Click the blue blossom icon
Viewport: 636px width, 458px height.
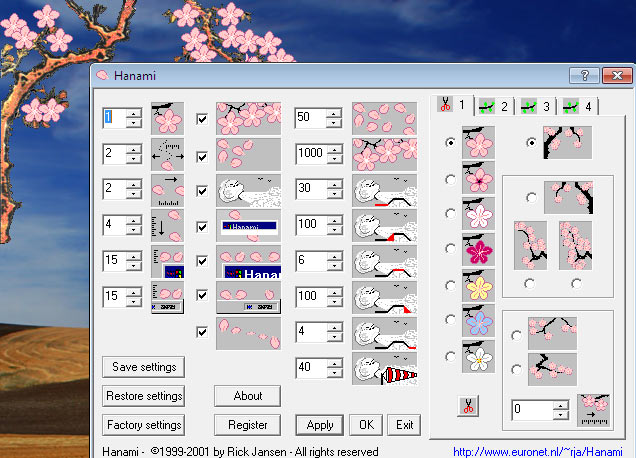point(479,320)
